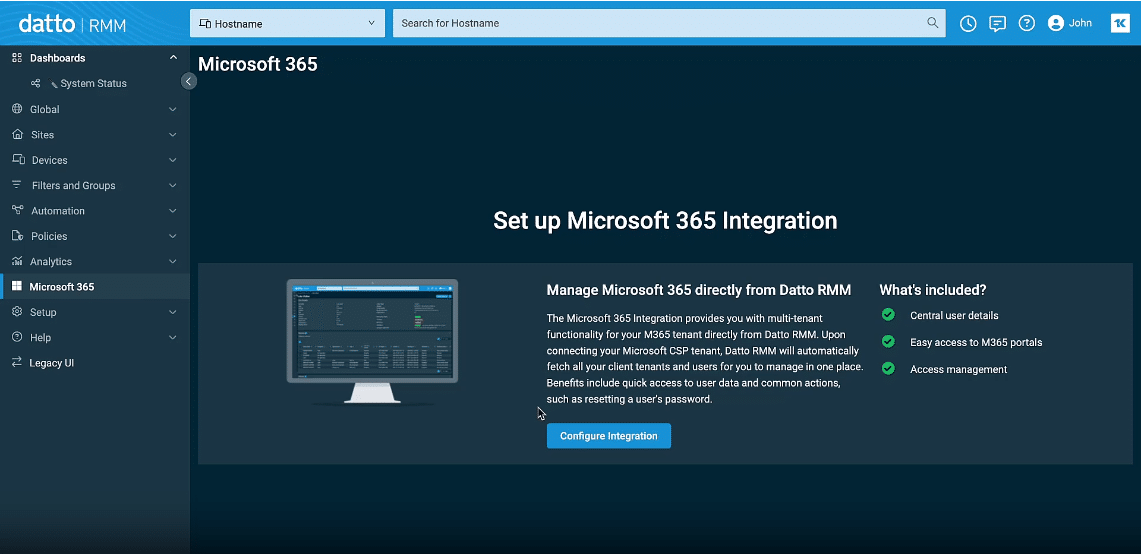Click the Help circle icon in sidebar
Viewport: 1141px width, 554px height.
tap(17, 337)
